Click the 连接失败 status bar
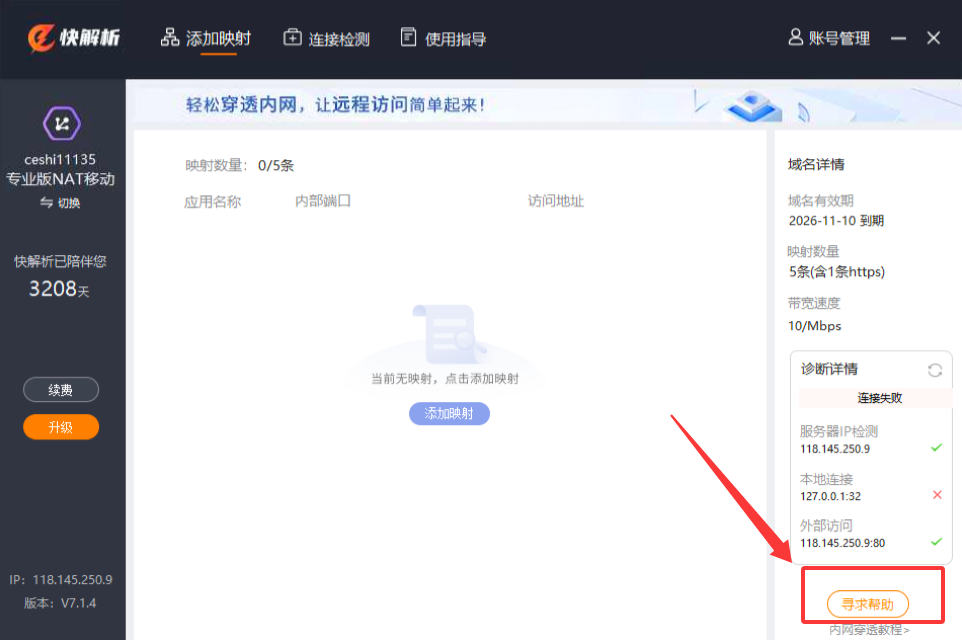962x640 pixels. point(875,398)
